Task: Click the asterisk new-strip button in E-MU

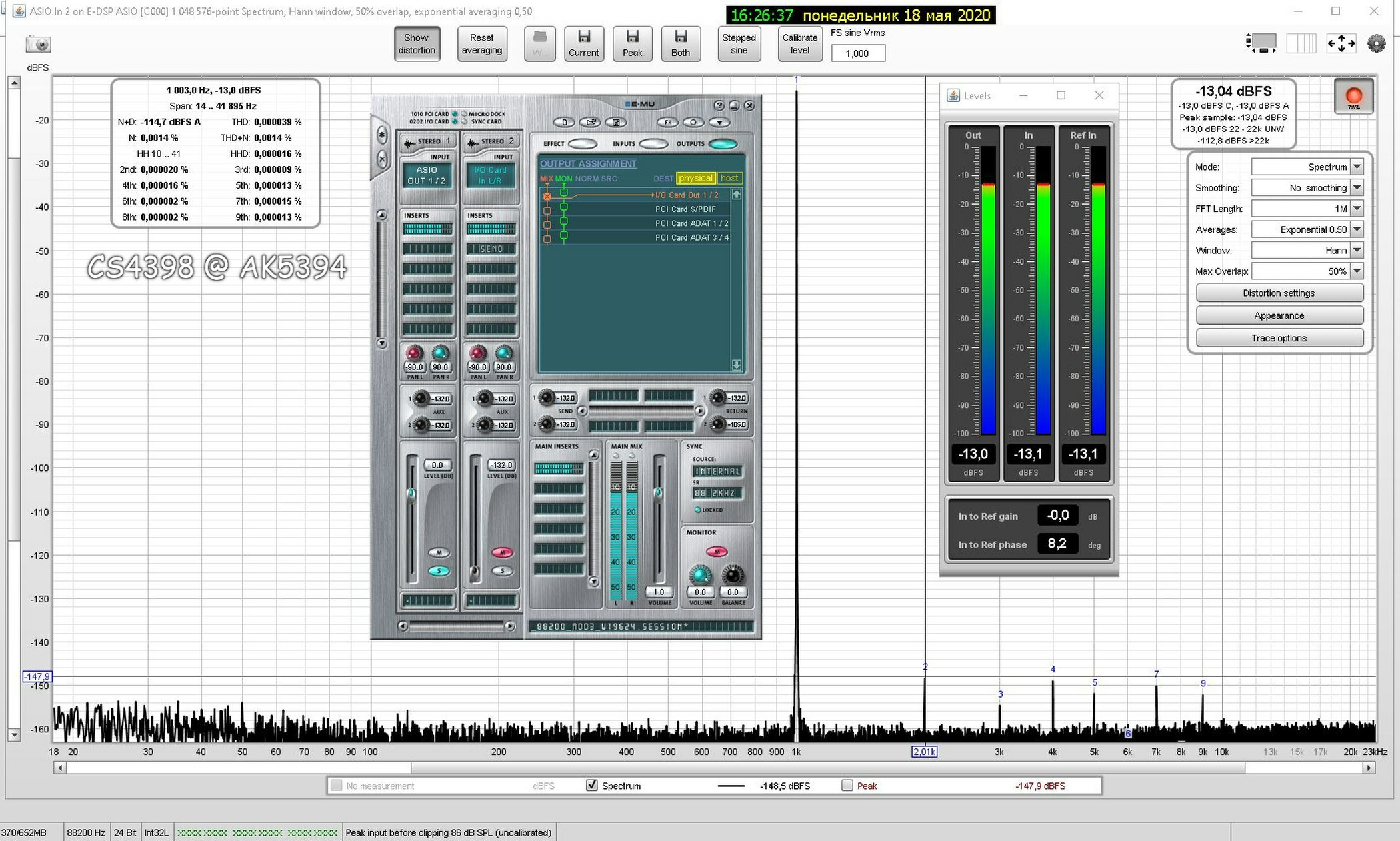Action: (382, 135)
